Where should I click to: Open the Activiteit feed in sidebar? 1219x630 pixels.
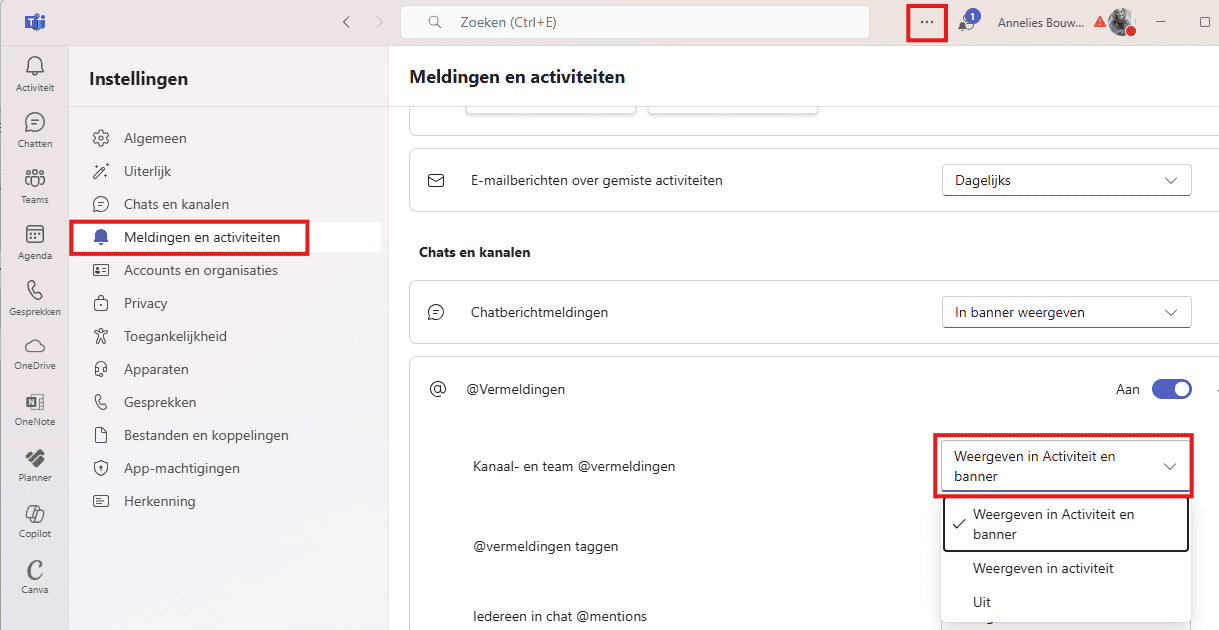[x=35, y=73]
